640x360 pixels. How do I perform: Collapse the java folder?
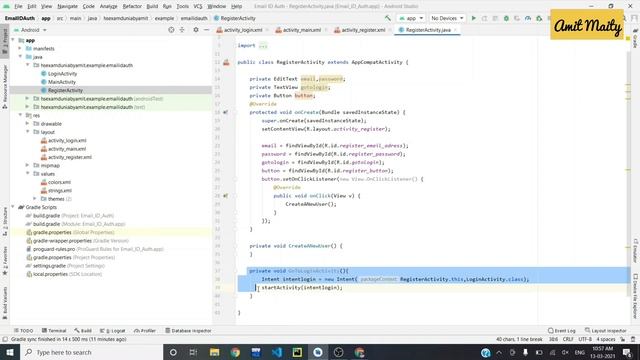(x=20, y=57)
